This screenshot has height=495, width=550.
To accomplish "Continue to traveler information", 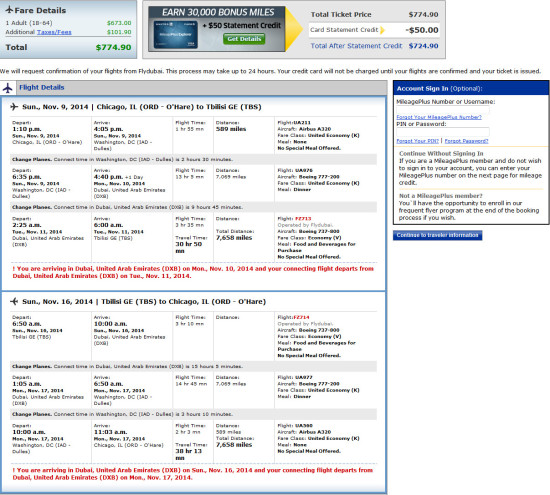I will pos(437,235).
